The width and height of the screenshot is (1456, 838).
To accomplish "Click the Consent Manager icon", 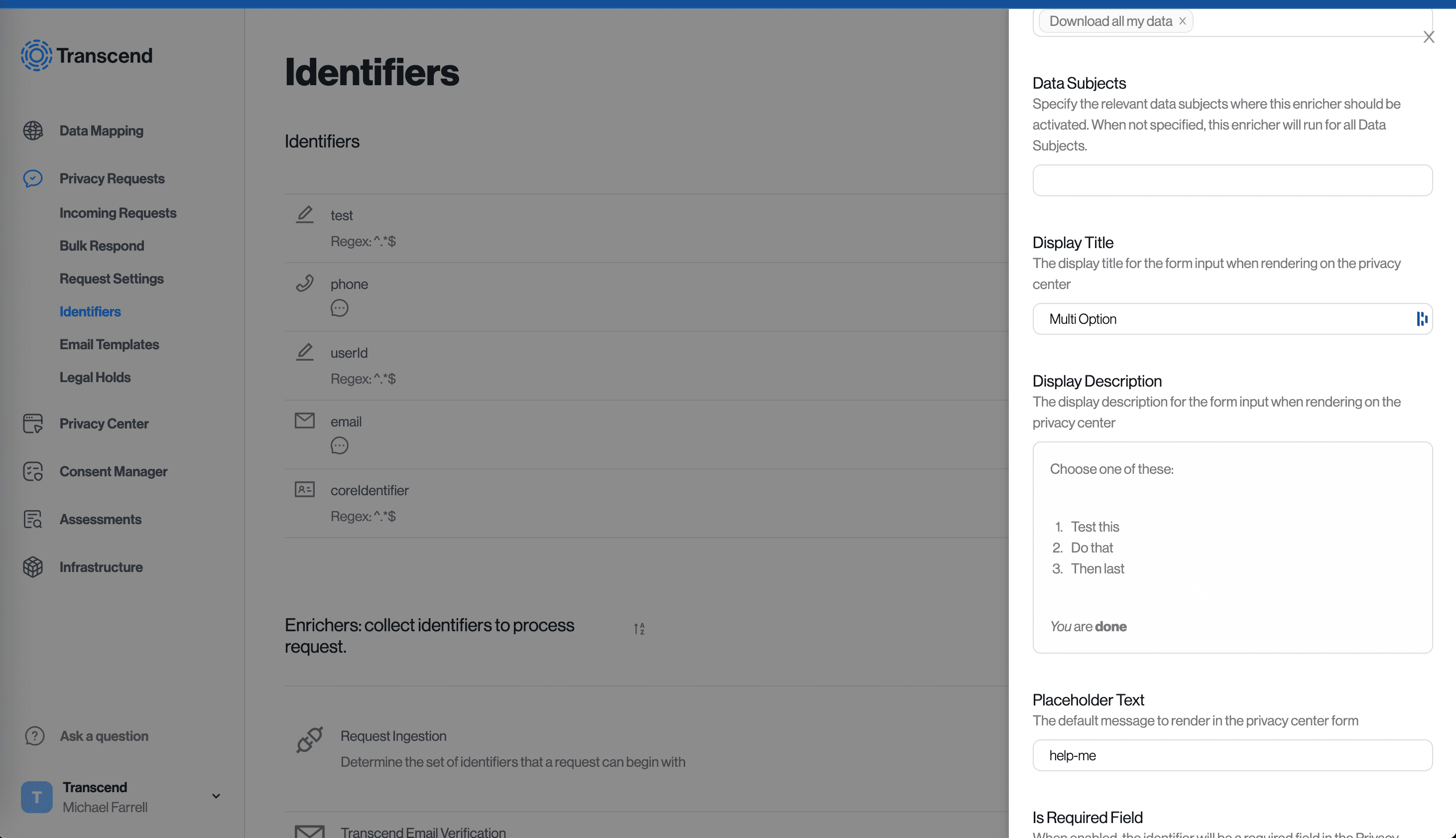I will pos(33,471).
